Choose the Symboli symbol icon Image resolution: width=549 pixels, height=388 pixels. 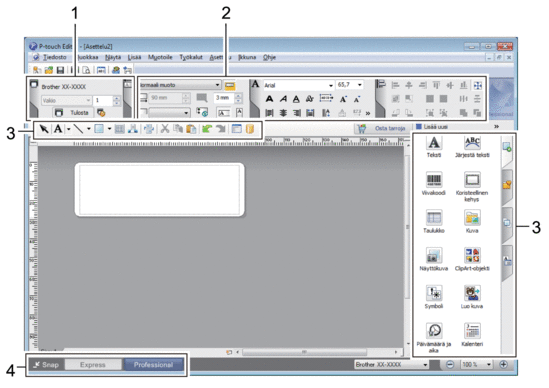(434, 293)
